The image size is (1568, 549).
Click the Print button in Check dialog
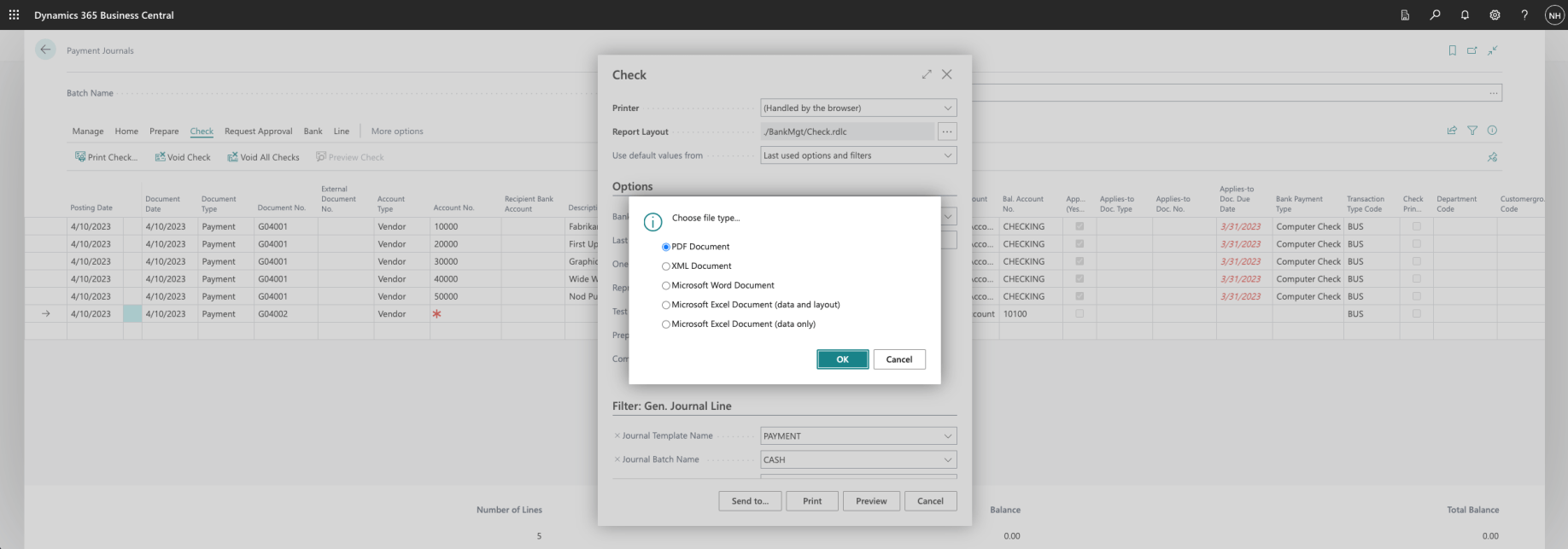click(812, 501)
